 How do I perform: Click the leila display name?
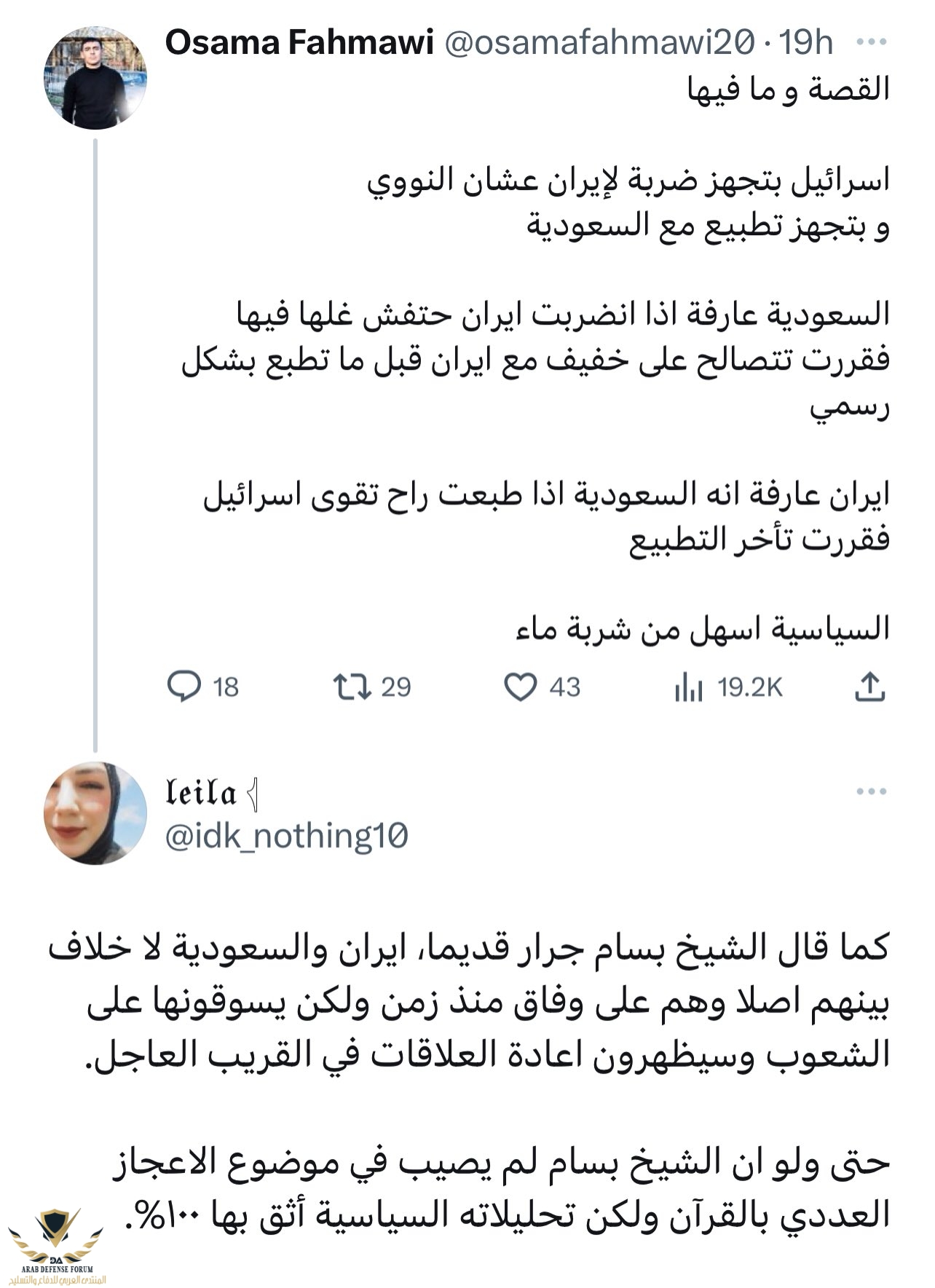pos(202,794)
